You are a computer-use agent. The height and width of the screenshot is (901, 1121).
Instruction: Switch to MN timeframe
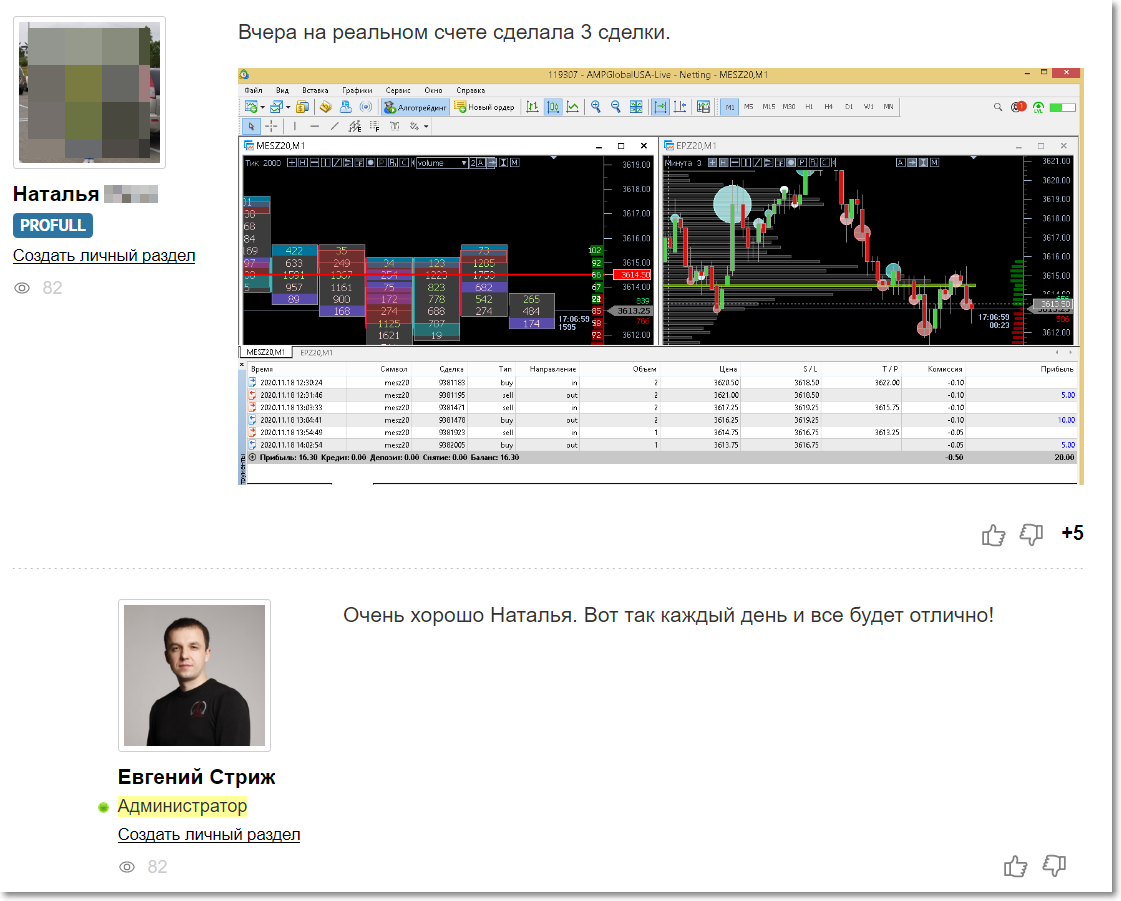pyautogui.click(x=888, y=107)
